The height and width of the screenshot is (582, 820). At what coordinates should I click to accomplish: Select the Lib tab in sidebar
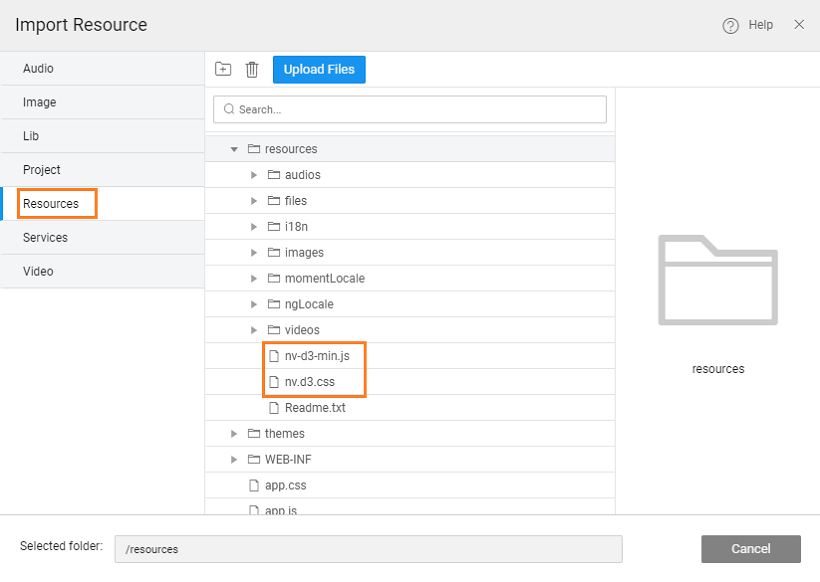click(x=31, y=136)
